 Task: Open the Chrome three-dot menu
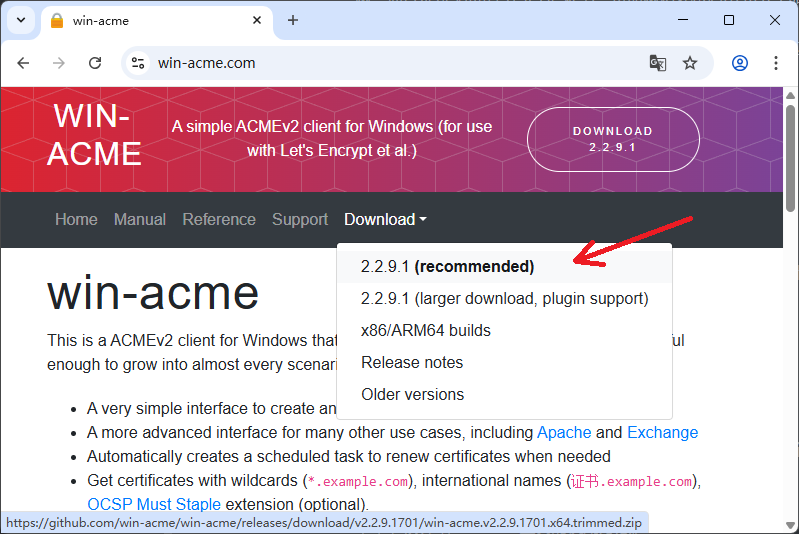click(776, 63)
